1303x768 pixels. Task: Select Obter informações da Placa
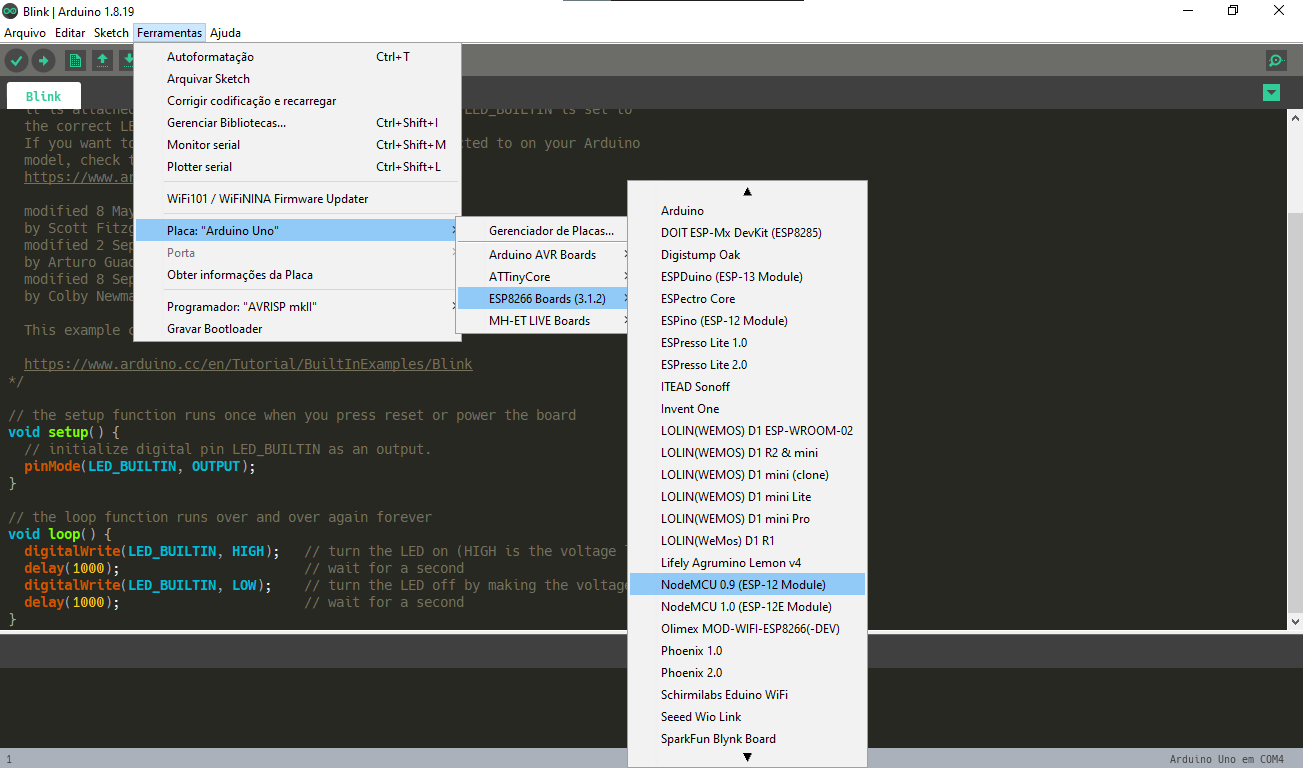[x=297, y=275]
